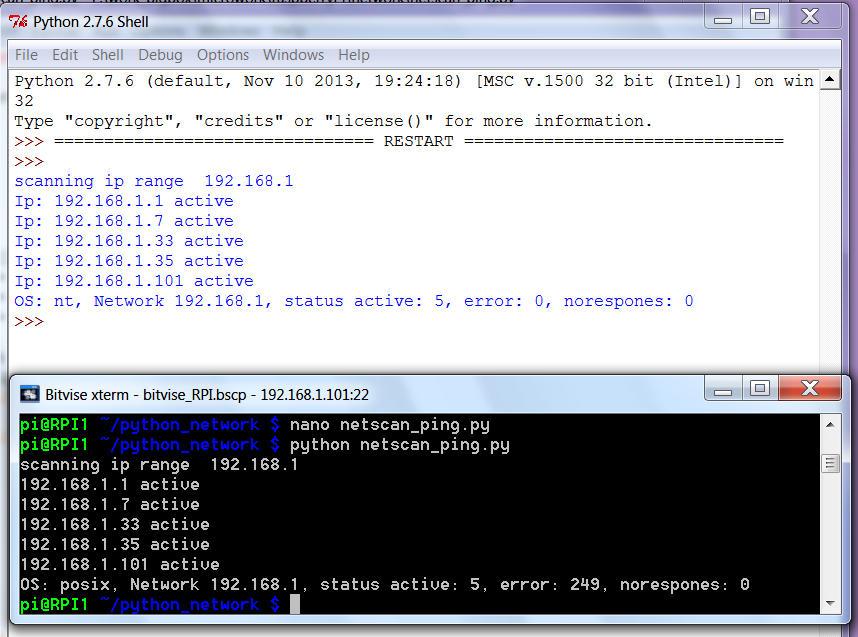
Task: Open the File menu in Python Shell
Action: coord(27,55)
